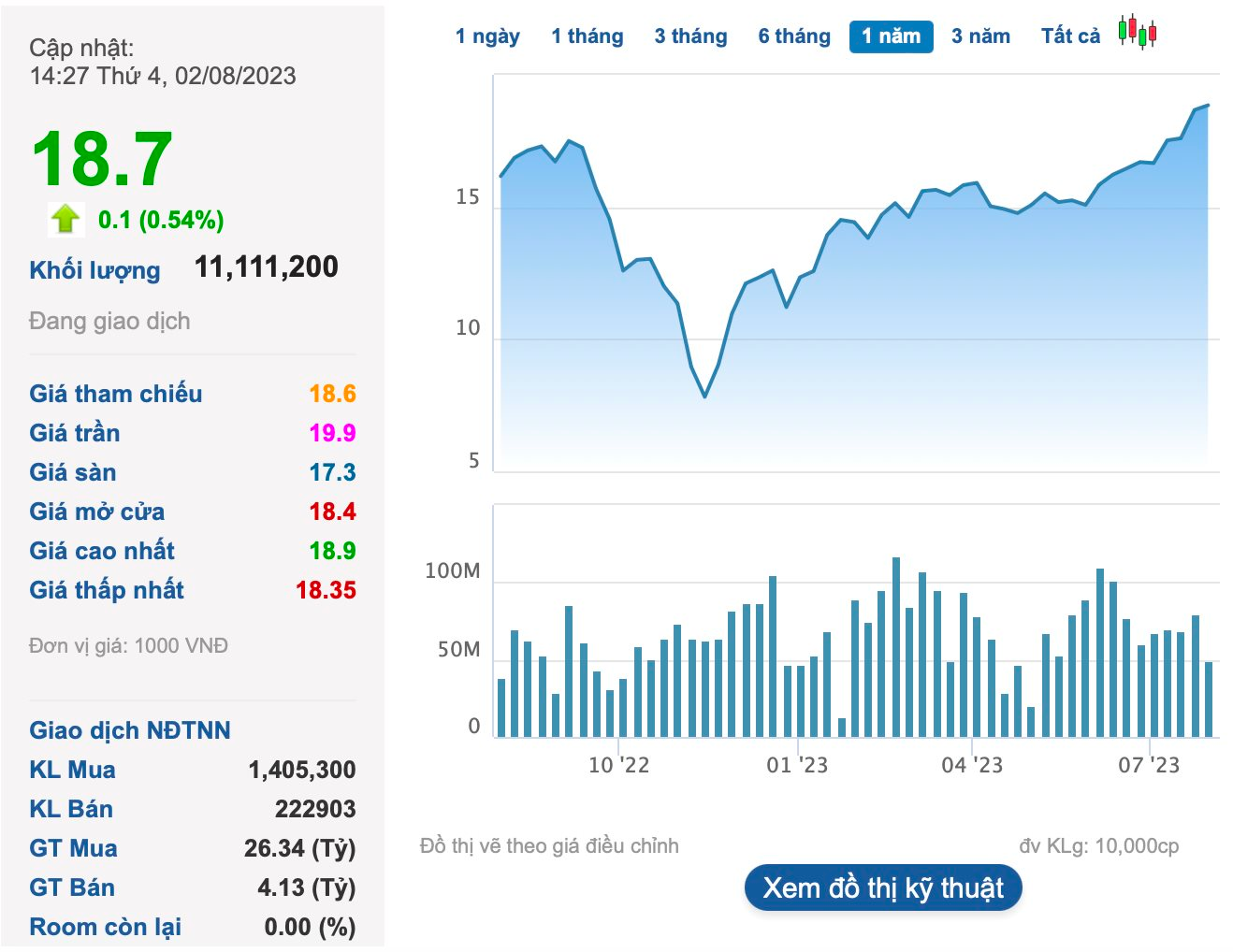Switch chart to 1 tháng range

click(x=587, y=36)
